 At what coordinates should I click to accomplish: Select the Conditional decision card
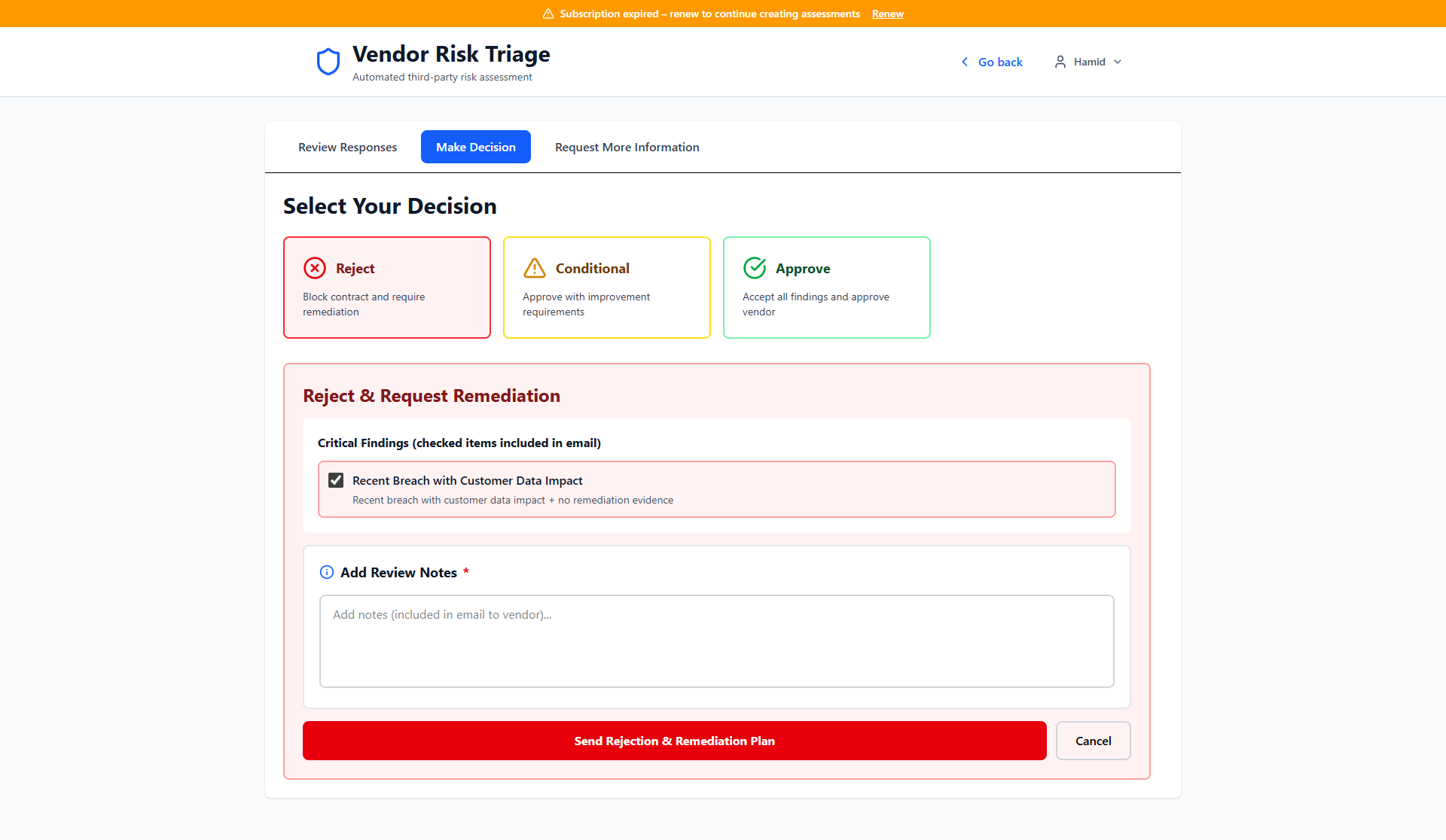click(x=606, y=288)
